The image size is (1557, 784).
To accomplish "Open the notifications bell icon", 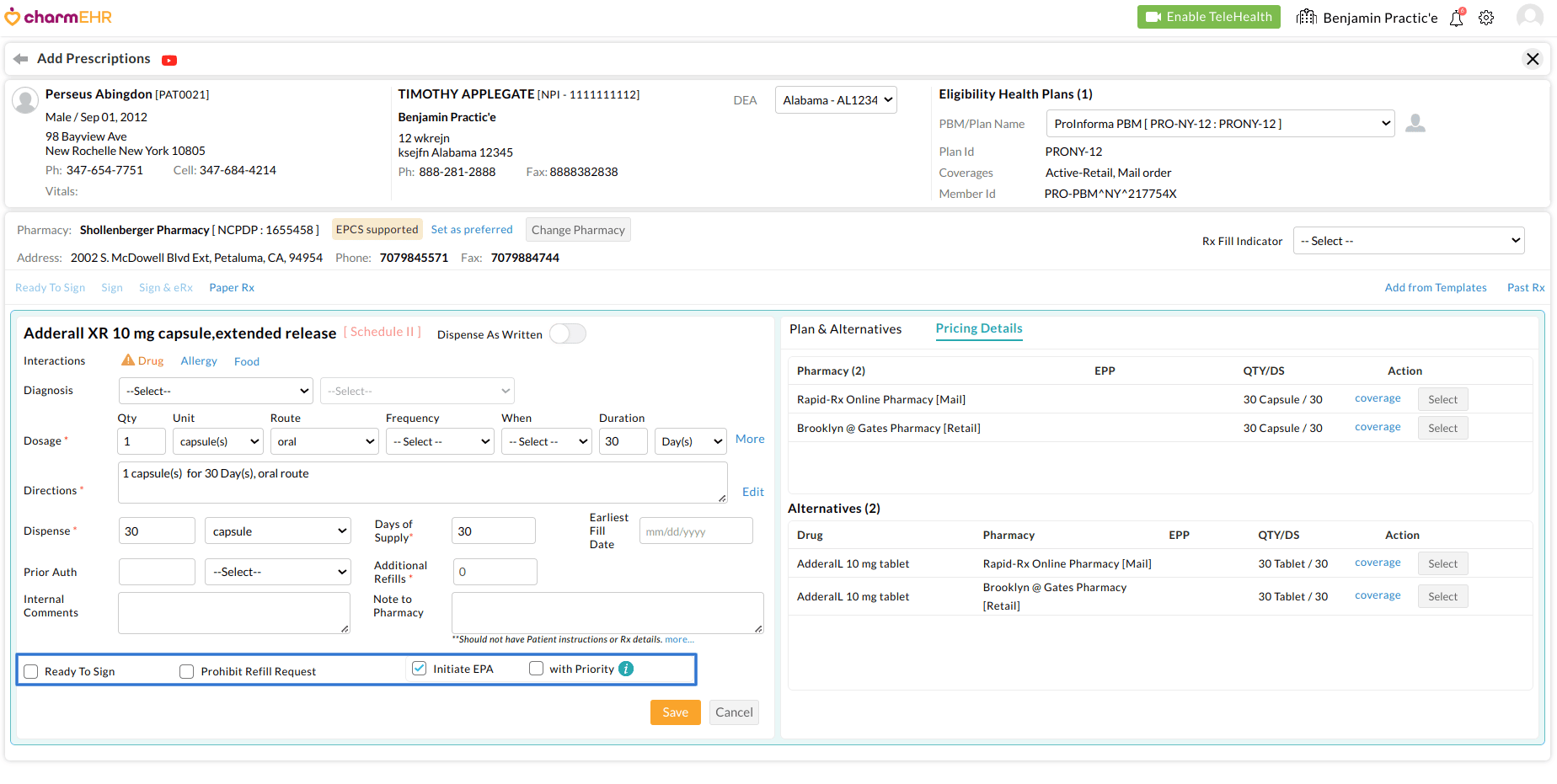I will (x=1456, y=18).
